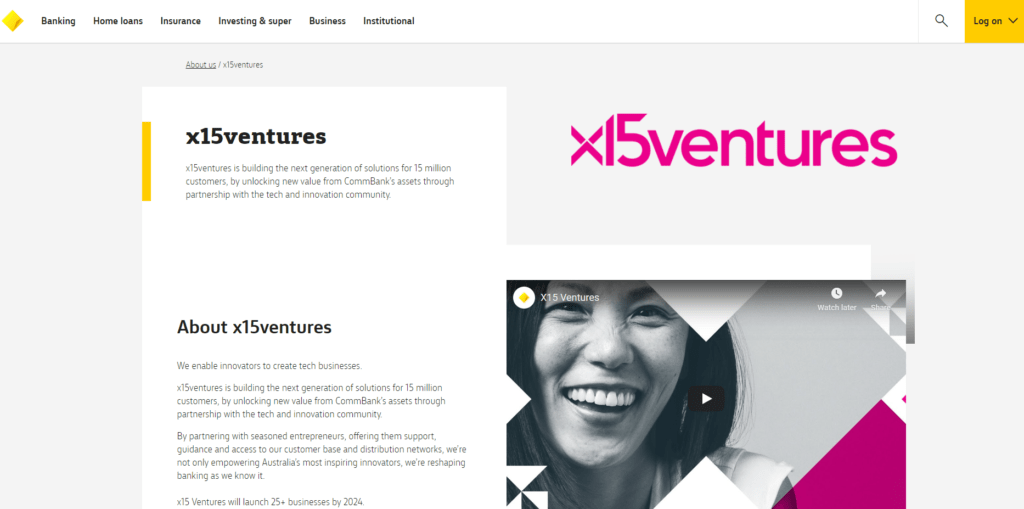Viewport: 1024px width, 509px height.
Task: Click the About x15ventures heading
Action: 254,327
